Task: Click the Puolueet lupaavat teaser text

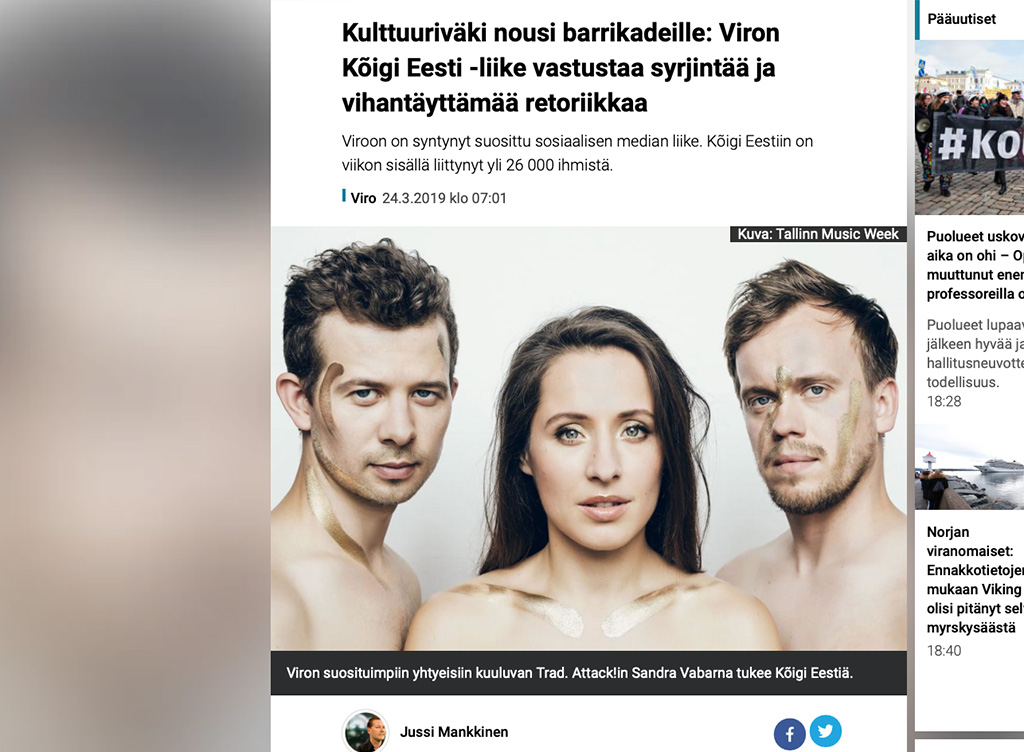Action: click(x=975, y=353)
